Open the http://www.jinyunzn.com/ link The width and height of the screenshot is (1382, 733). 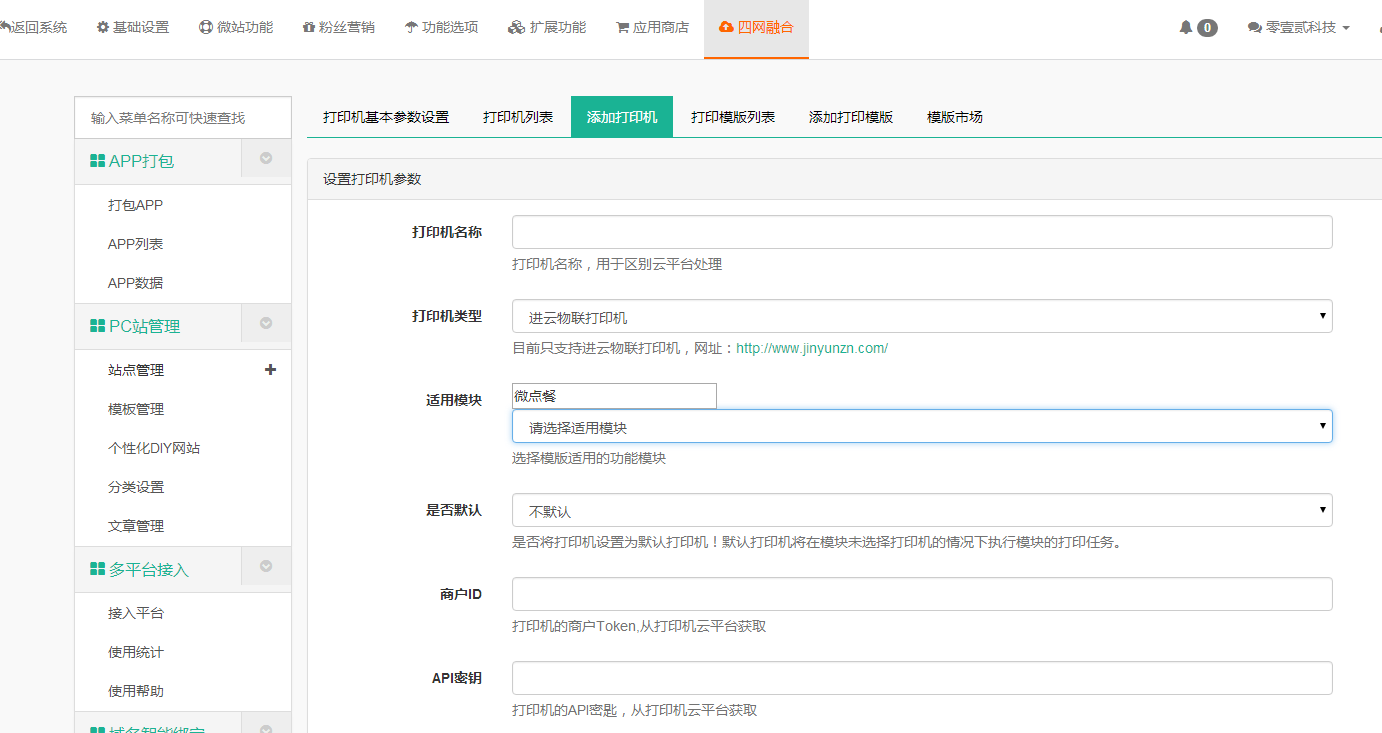[812, 348]
